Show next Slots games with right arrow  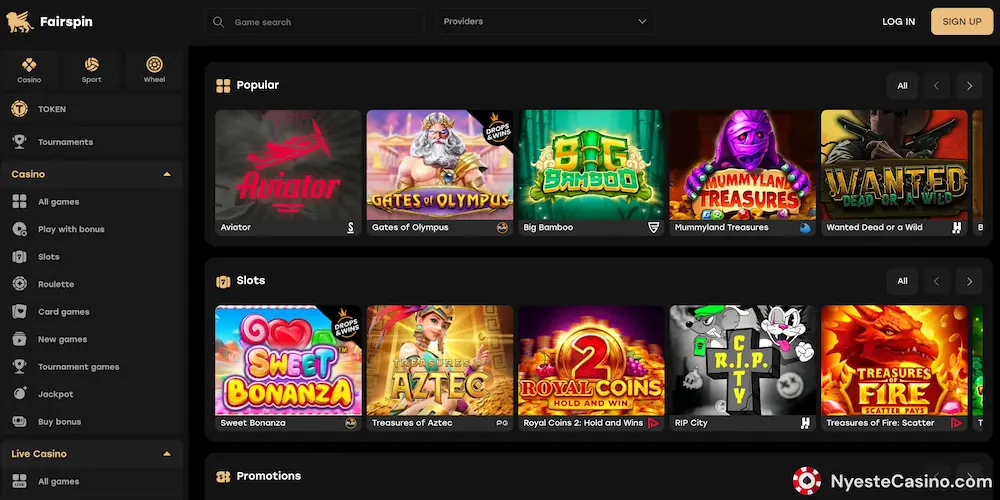(969, 281)
